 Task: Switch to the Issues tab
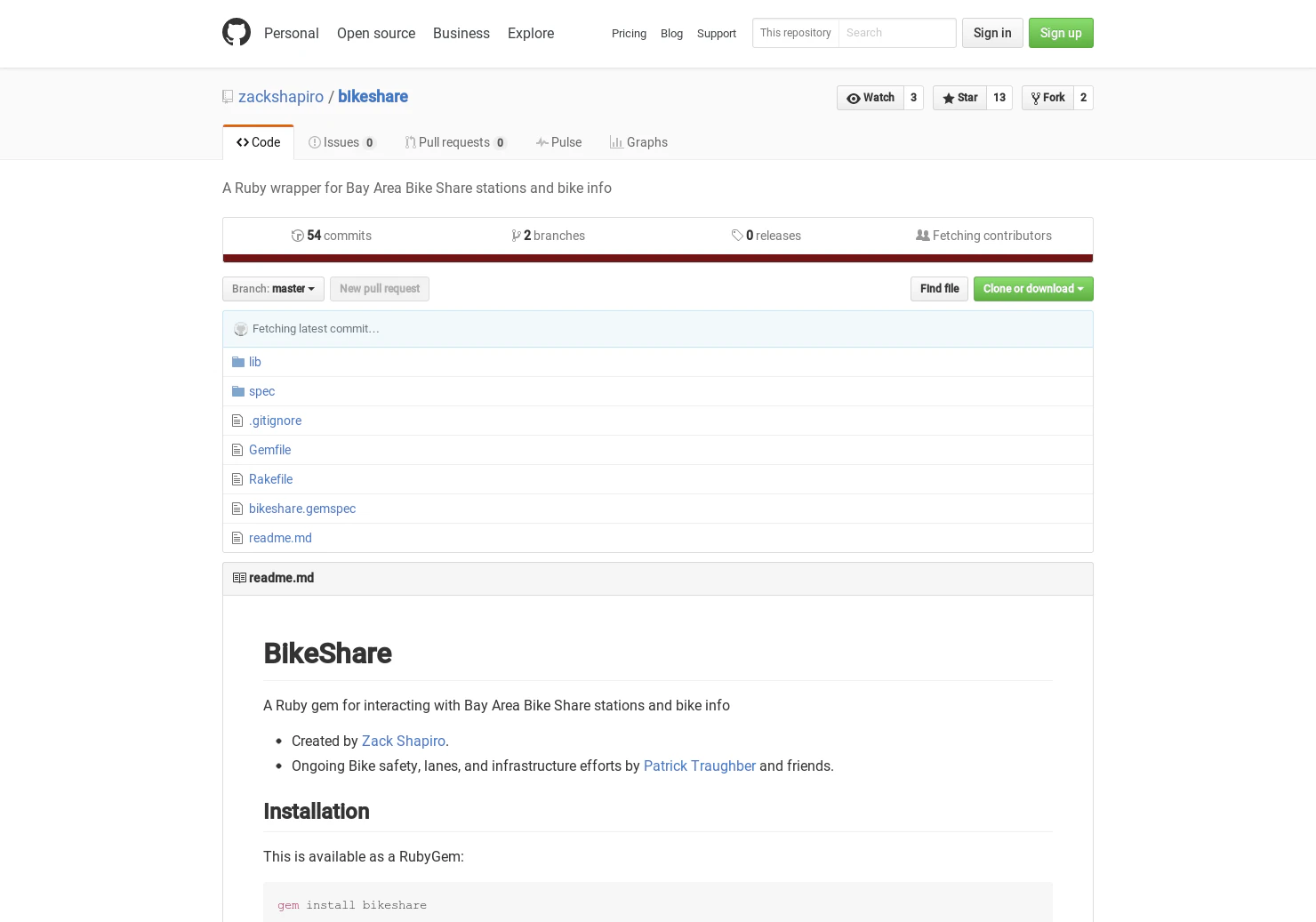point(342,142)
